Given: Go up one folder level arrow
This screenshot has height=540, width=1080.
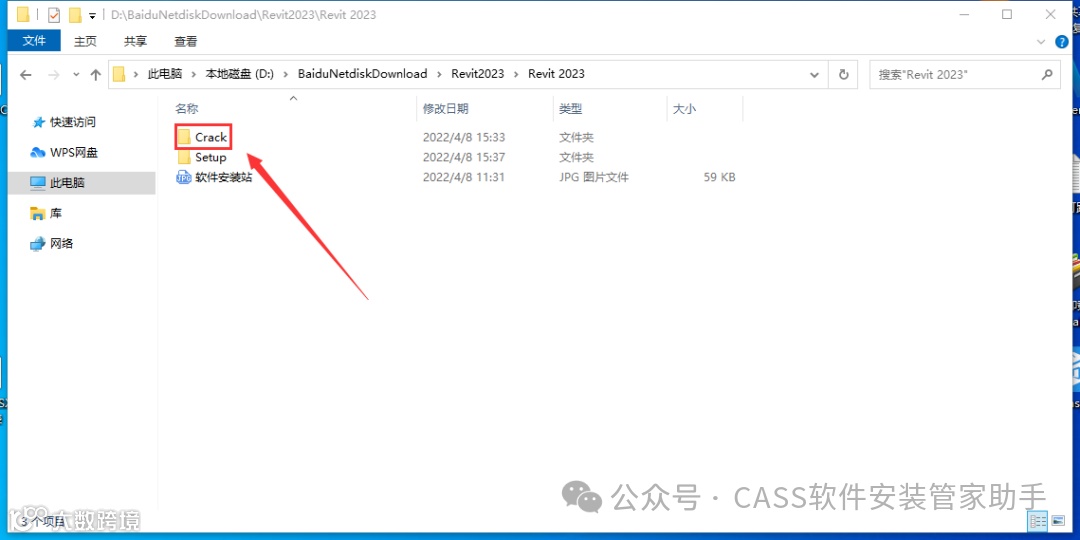Looking at the screenshot, I should 96,74.
